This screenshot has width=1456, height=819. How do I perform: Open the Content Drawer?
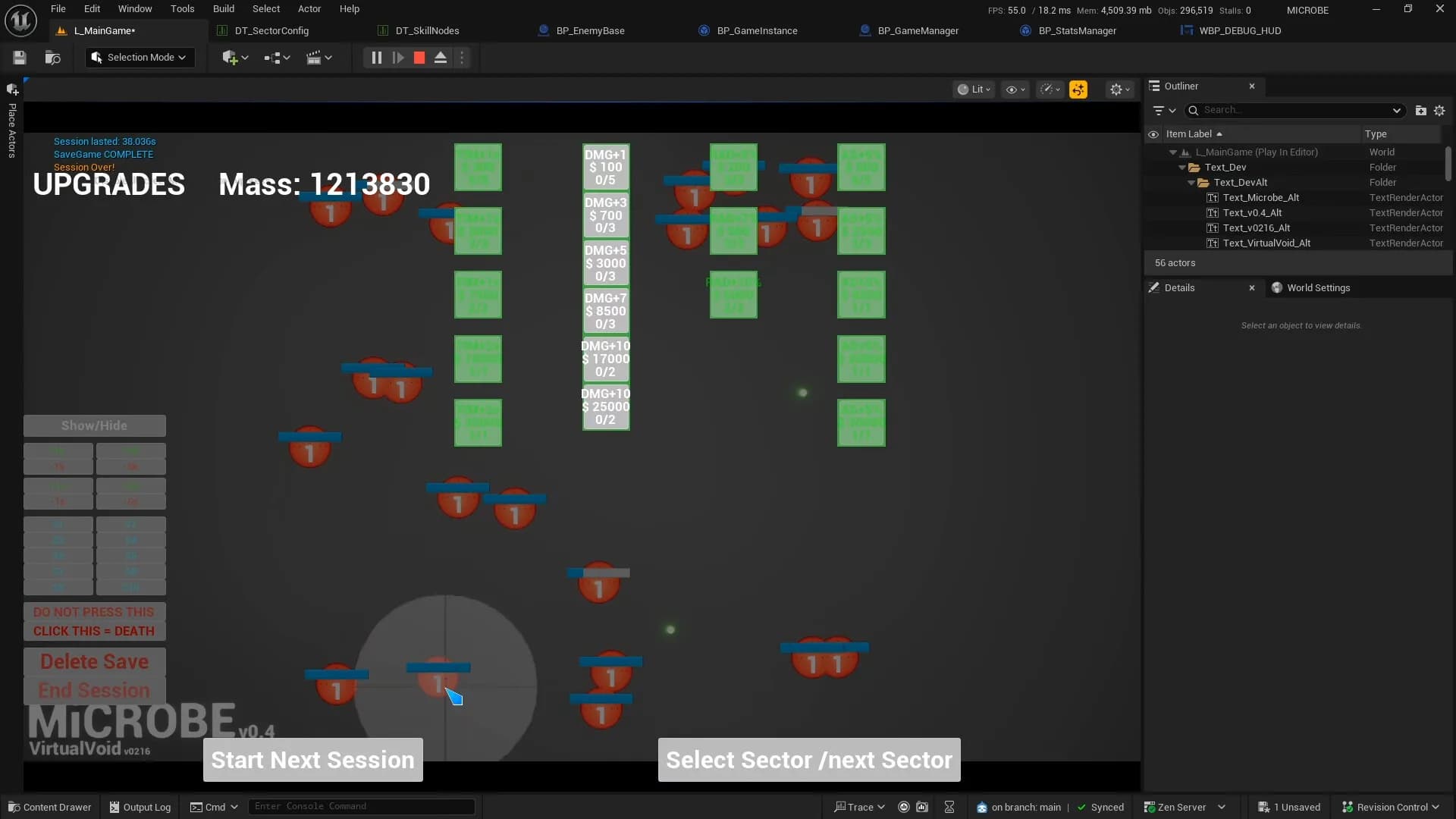point(50,807)
